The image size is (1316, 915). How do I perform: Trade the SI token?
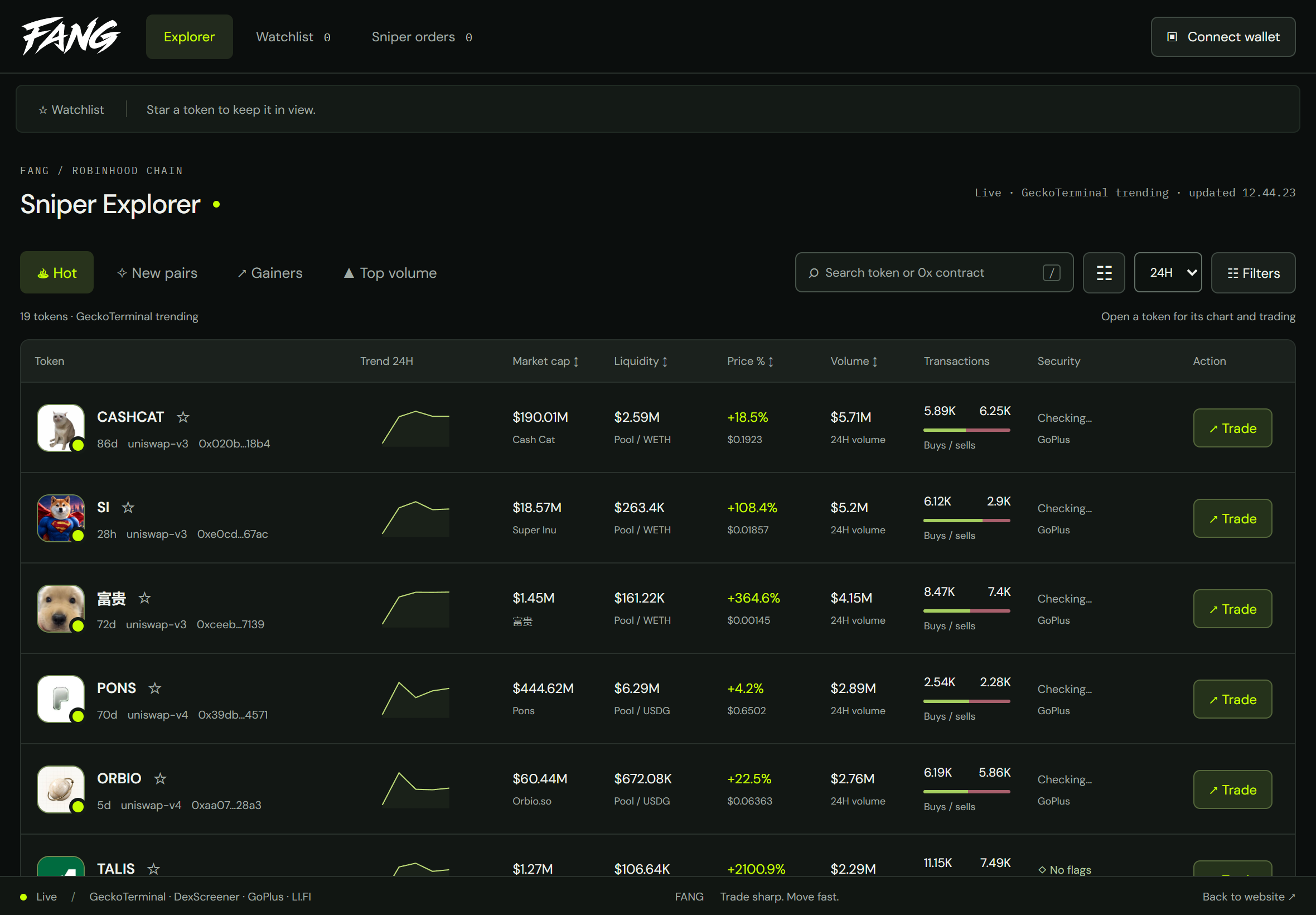(x=1232, y=518)
